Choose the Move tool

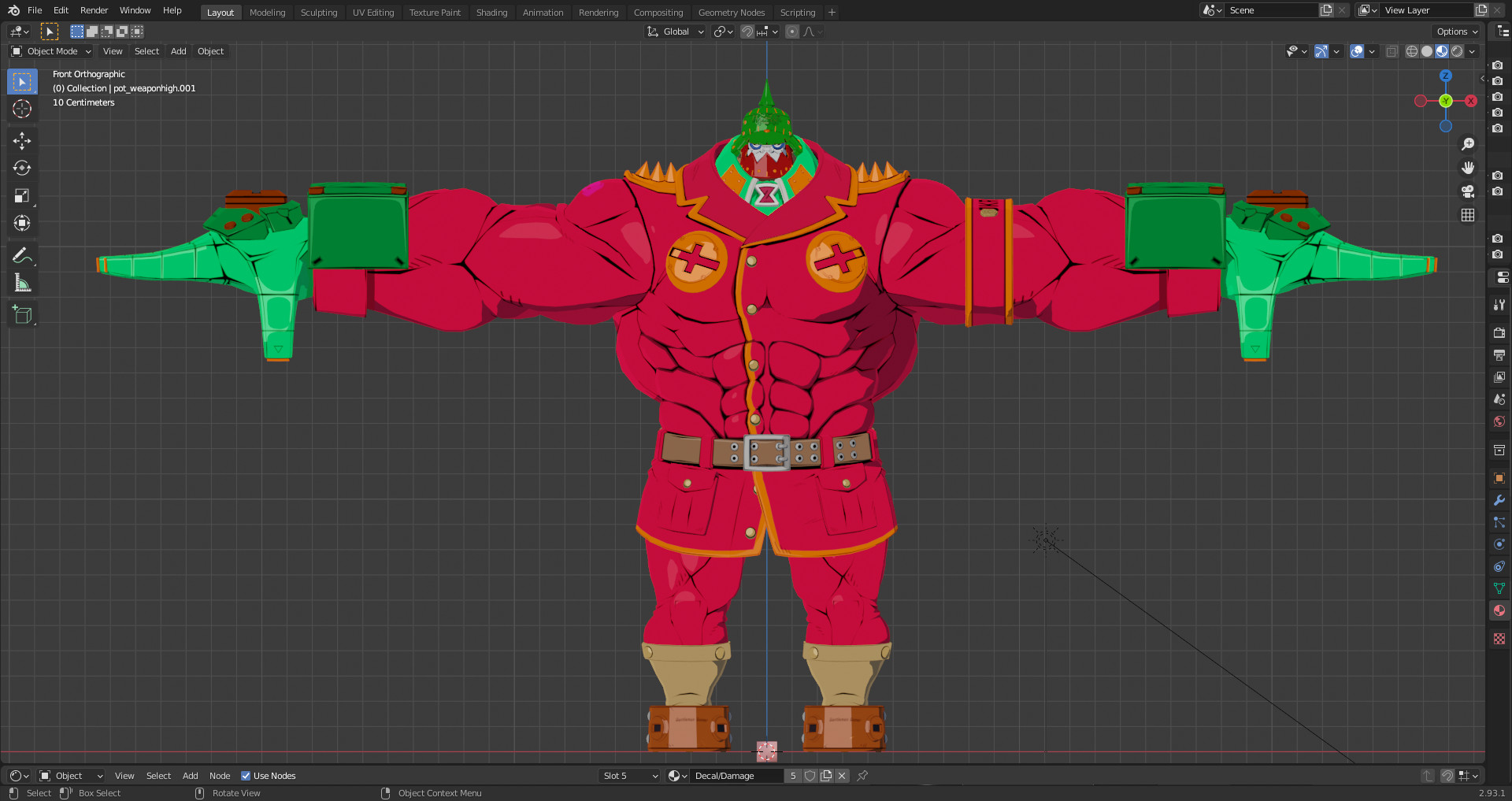[x=22, y=141]
